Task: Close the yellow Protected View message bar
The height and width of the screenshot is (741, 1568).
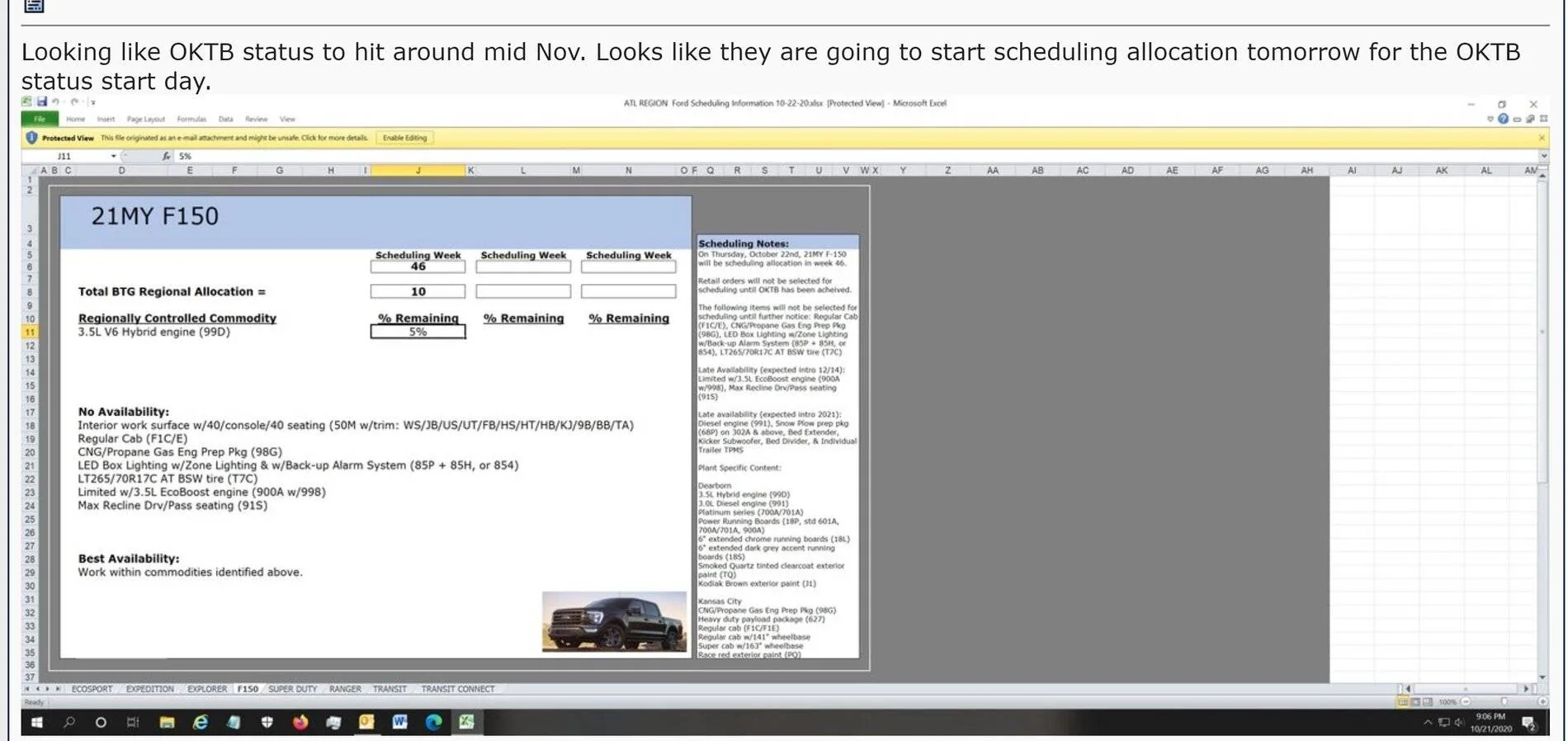Action: click(1542, 138)
